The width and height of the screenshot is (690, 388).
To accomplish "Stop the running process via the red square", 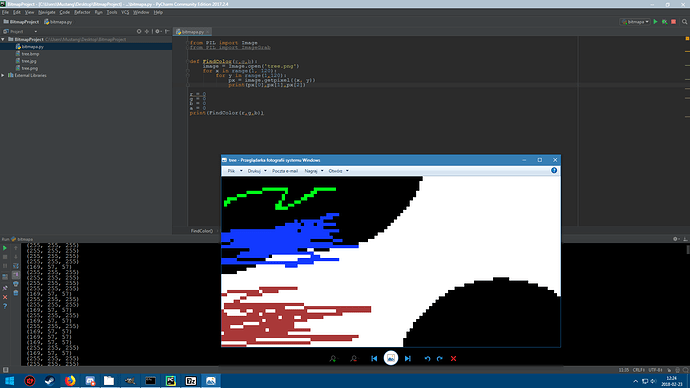I will (x=673, y=22).
